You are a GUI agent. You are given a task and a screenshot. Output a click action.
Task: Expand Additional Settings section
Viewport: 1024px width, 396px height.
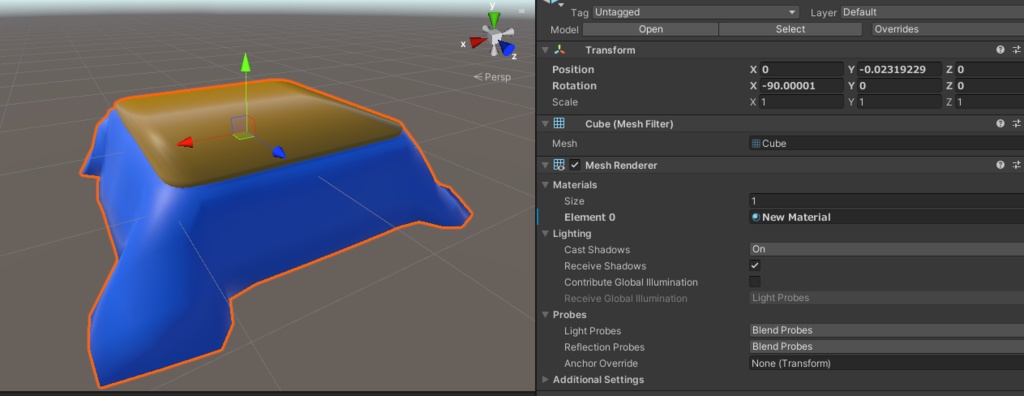click(x=546, y=379)
